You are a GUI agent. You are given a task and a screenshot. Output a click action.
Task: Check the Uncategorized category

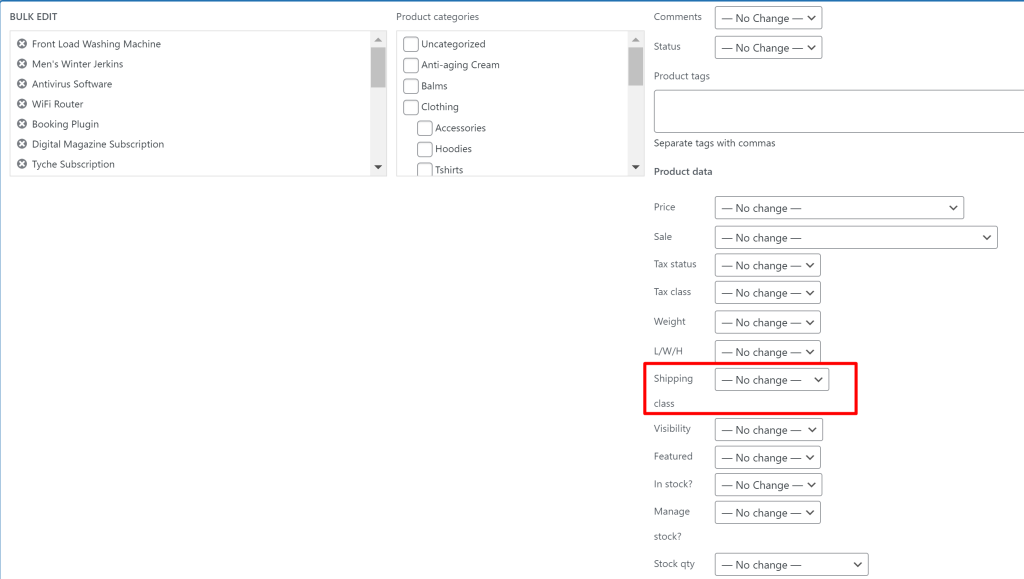[411, 44]
